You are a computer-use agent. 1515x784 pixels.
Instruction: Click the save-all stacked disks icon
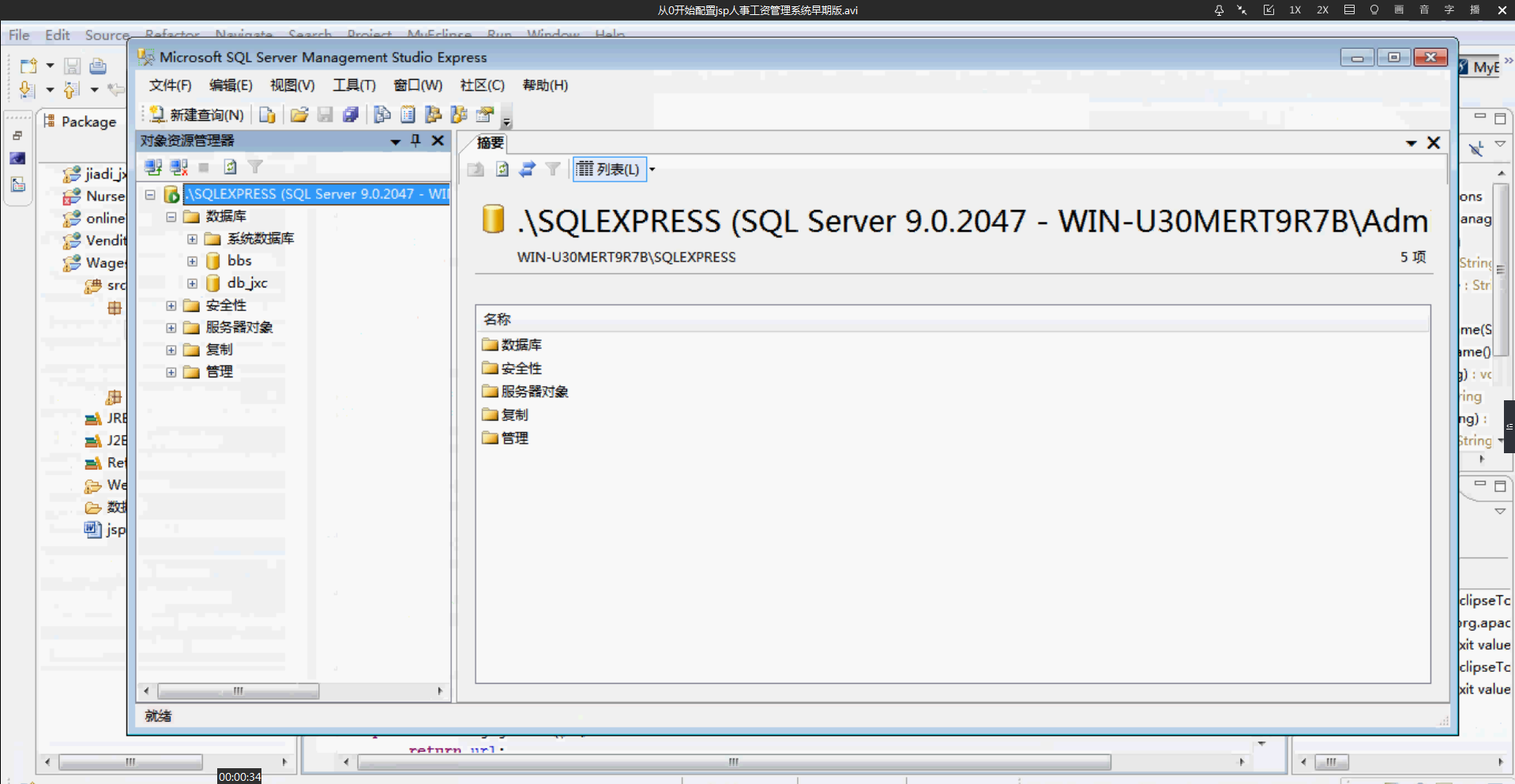(351, 114)
